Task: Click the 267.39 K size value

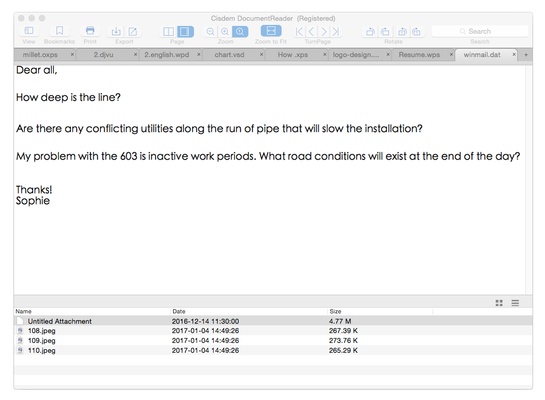Action: (x=343, y=330)
